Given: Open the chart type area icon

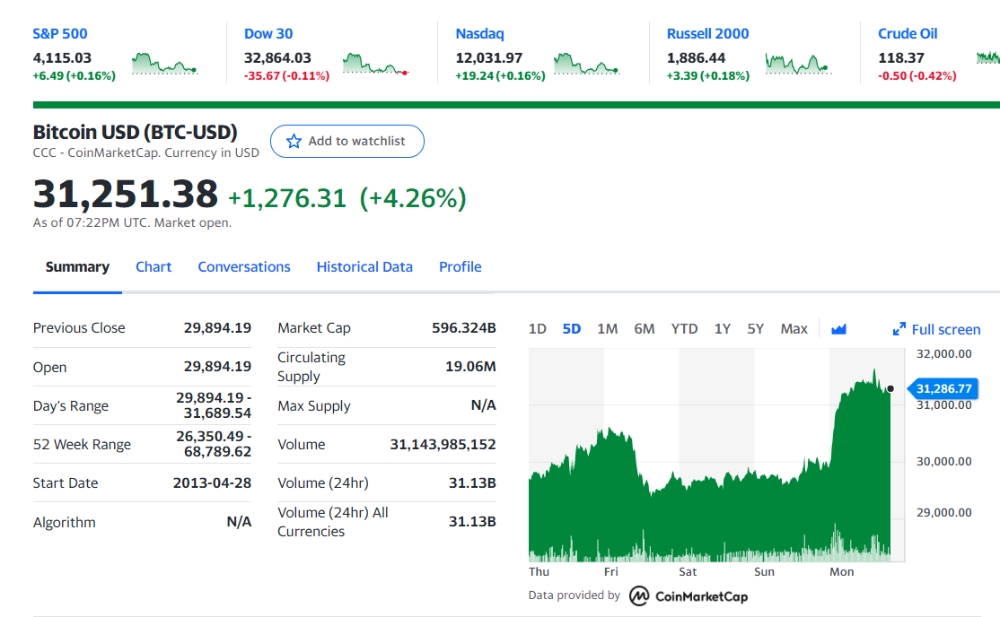Looking at the screenshot, I should click(839, 329).
